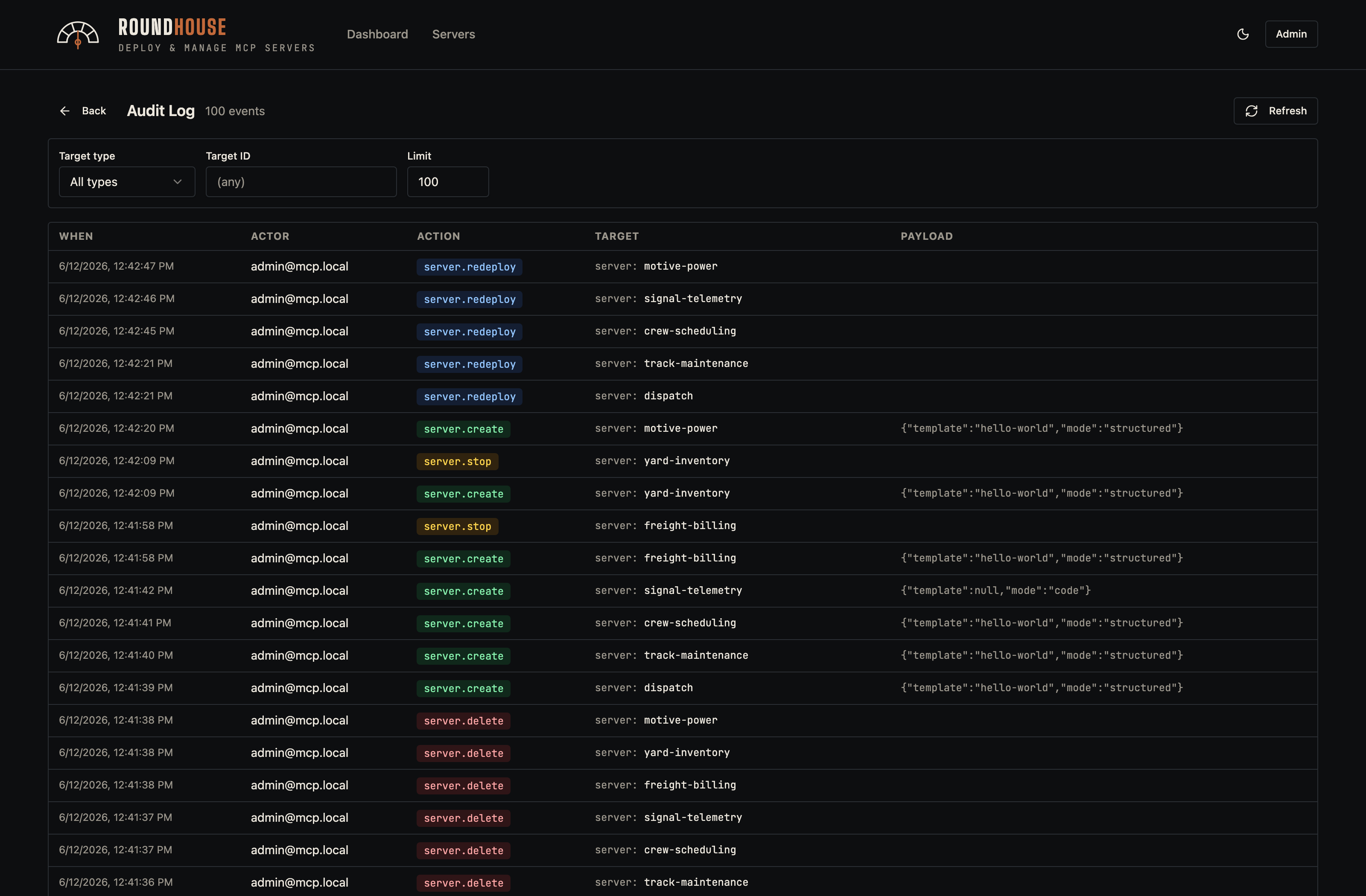The image size is (1366, 896).
Task: Click the ACTION column header
Action: pyautogui.click(x=438, y=236)
